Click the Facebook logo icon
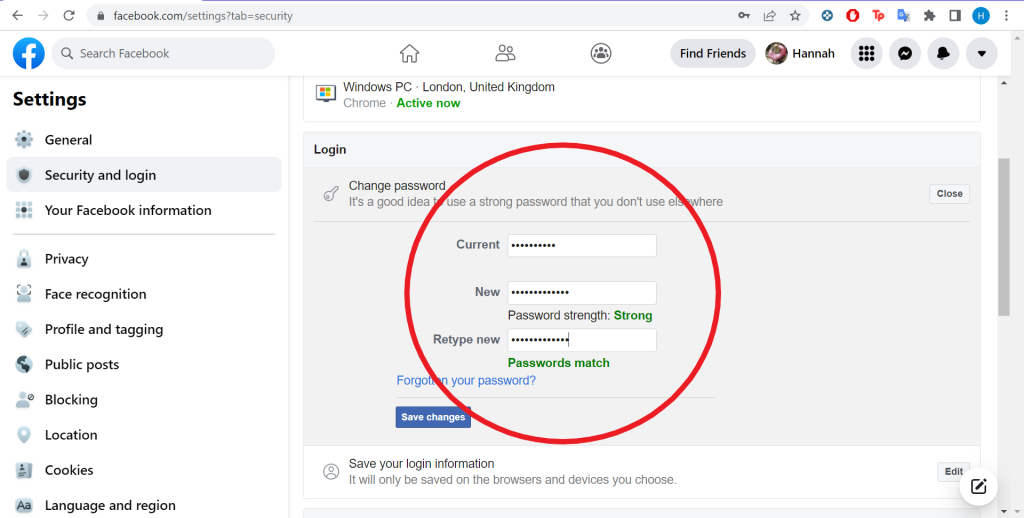Screen dimensions: 1024x518 (x=28, y=54)
